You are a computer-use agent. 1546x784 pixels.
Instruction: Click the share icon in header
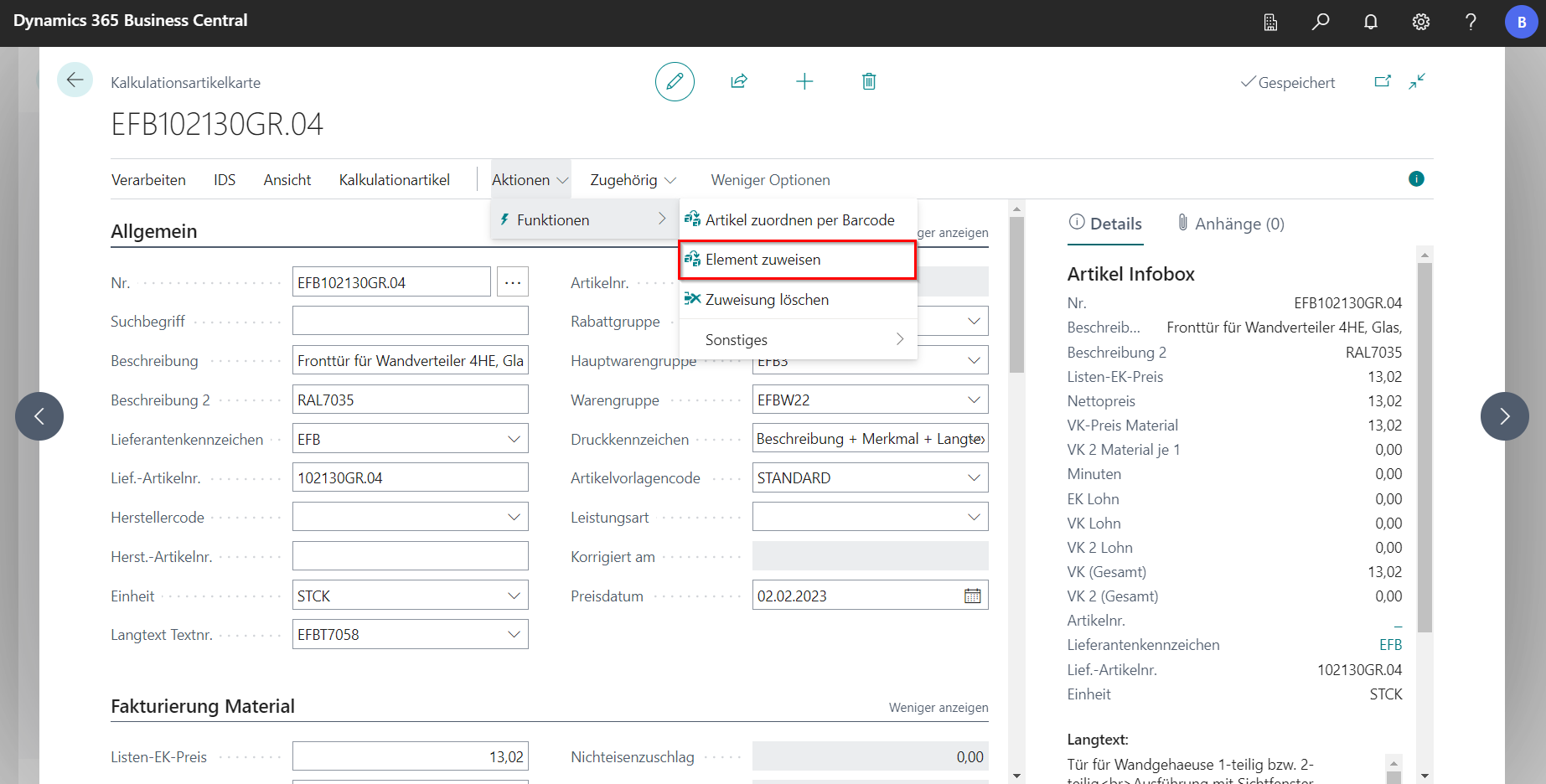(x=739, y=81)
